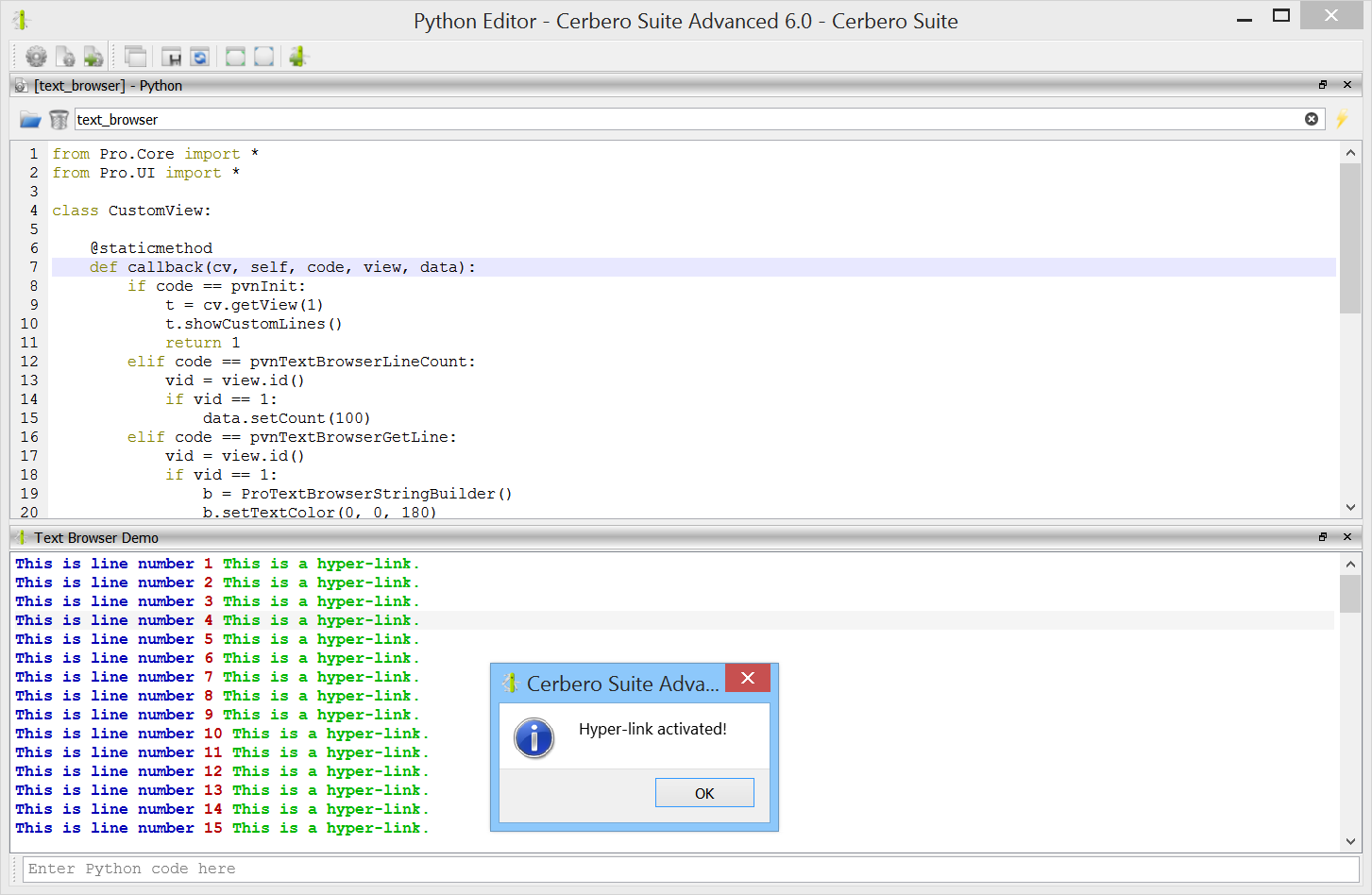Viewport: 1372px width, 895px height.
Task: Close the Cerbero Suite main window
Action: point(1331,15)
